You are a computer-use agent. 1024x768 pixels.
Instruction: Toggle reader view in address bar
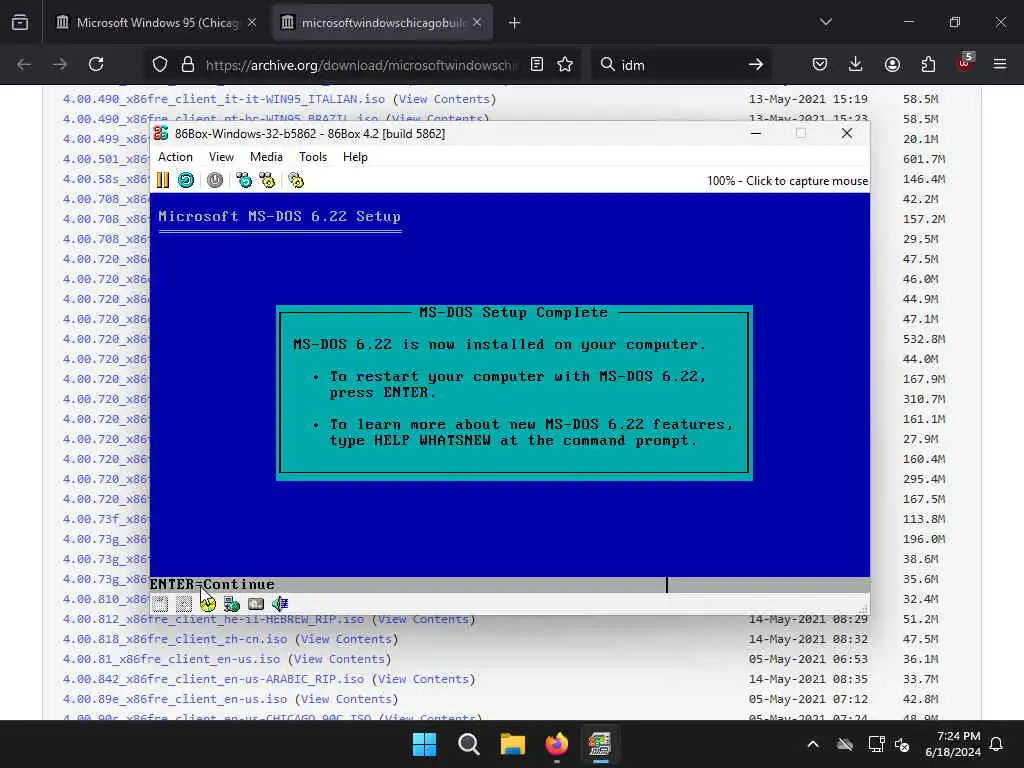tap(537, 64)
